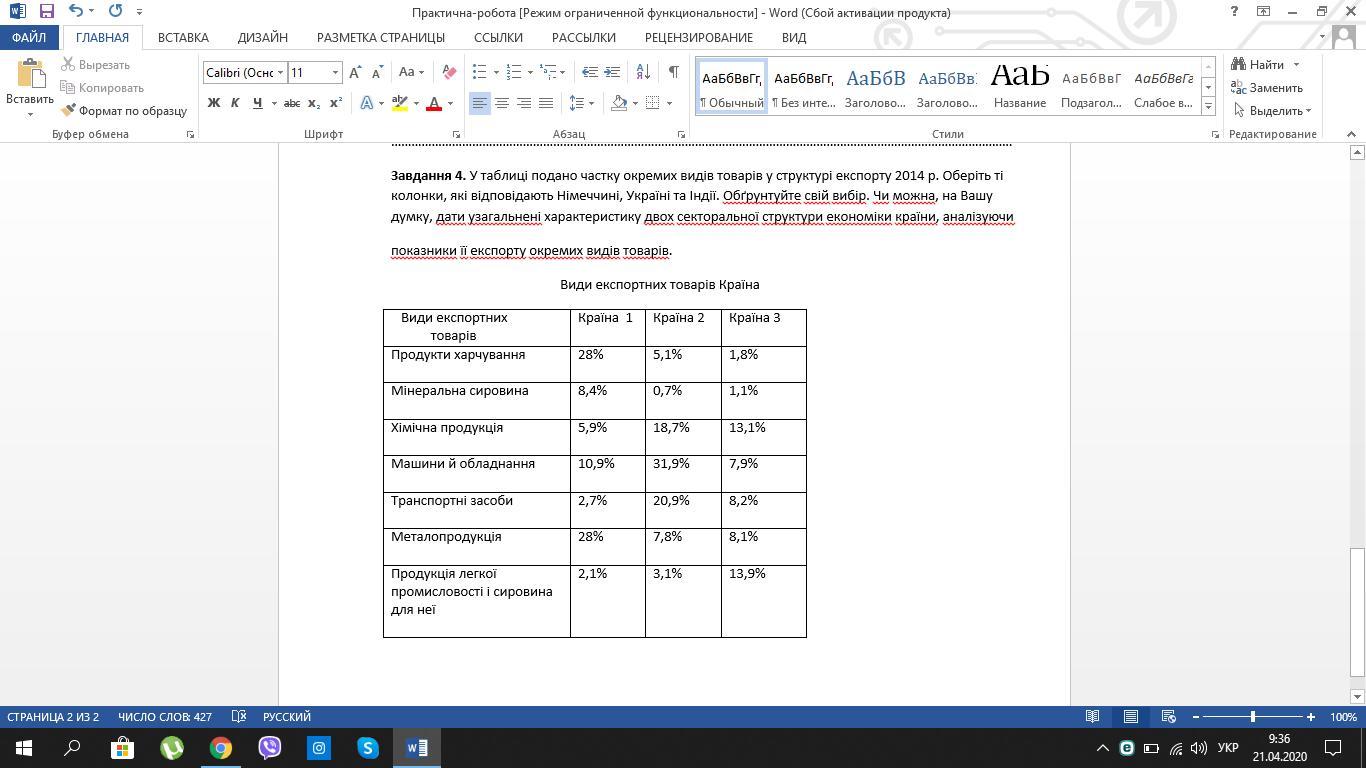This screenshot has width=1366, height=768.
Task: Click Вырезать (Cut) button
Action: coord(96,65)
